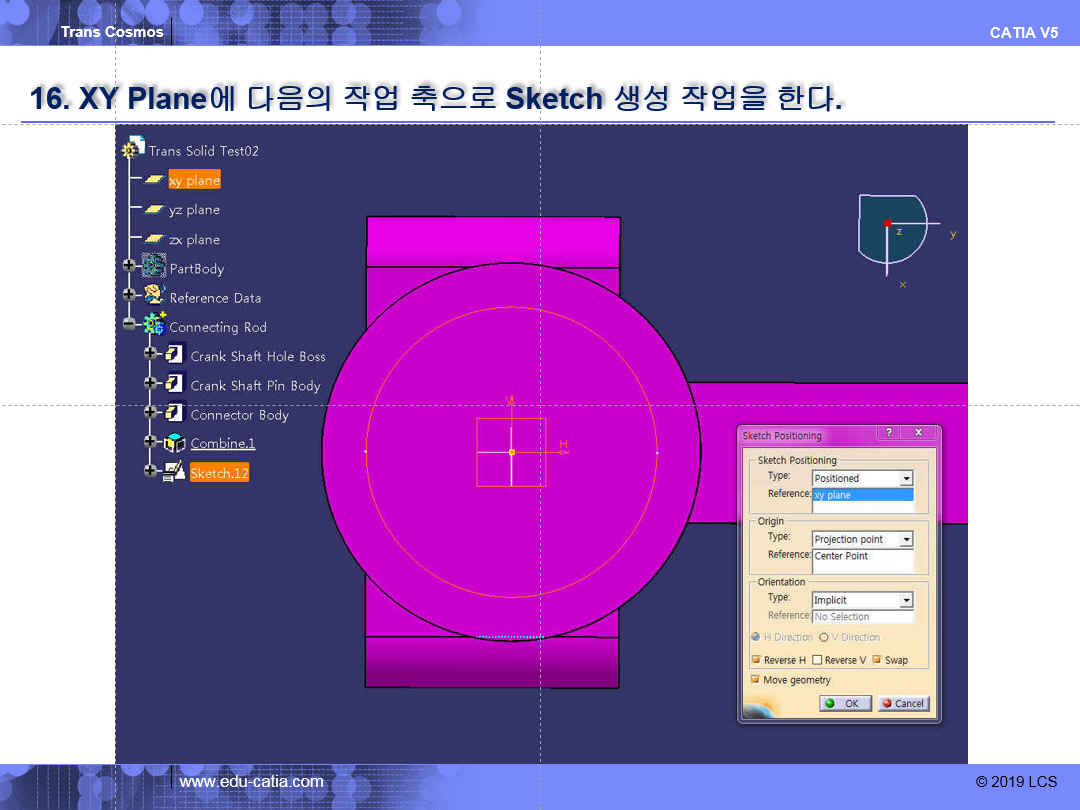This screenshot has width=1080, height=810.
Task: Select the yz plane icon in tree
Action: point(153,210)
